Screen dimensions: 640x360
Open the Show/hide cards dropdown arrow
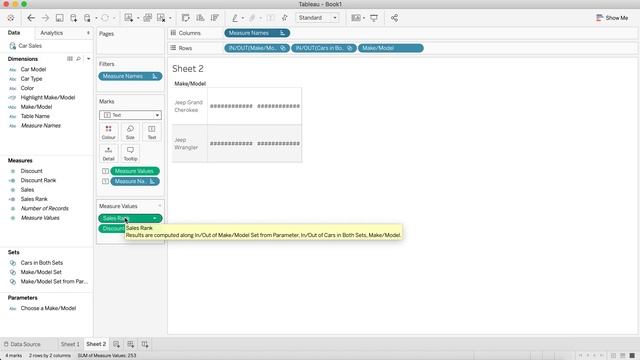[x=364, y=18]
